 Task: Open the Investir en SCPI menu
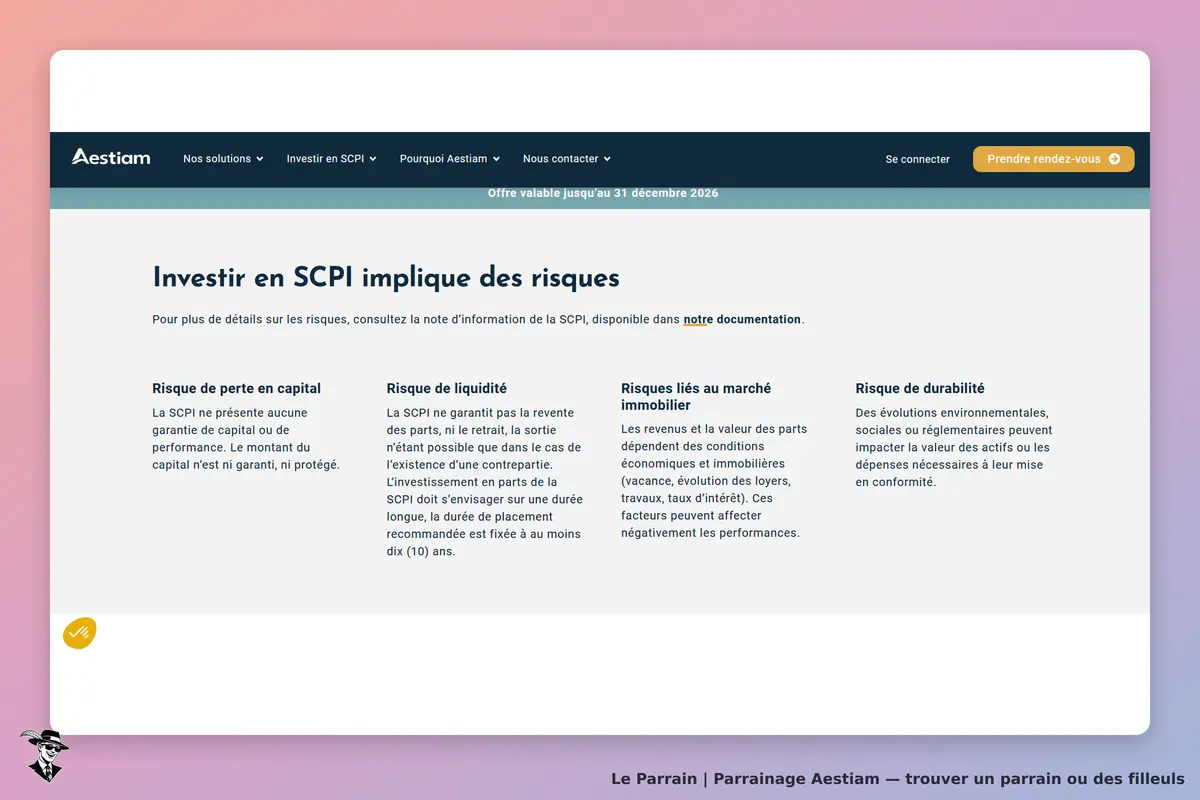pyautogui.click(x=332, y=159)
